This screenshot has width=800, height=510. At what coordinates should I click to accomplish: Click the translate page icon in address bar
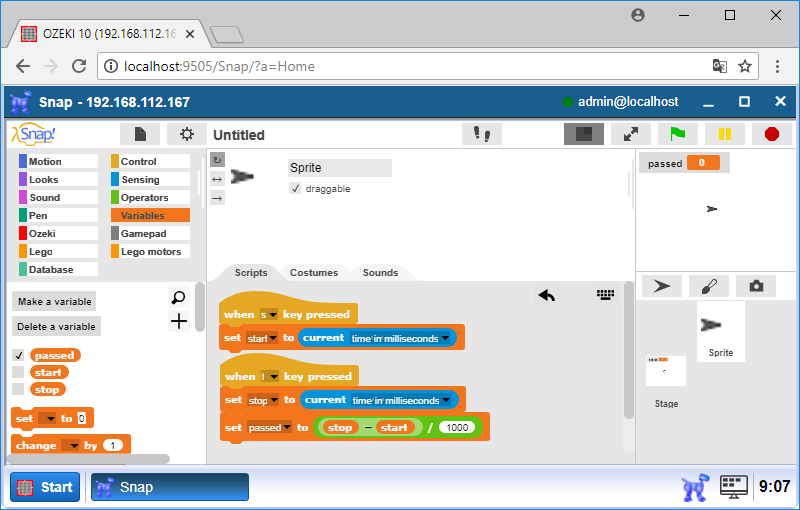(x=719, y=66)
